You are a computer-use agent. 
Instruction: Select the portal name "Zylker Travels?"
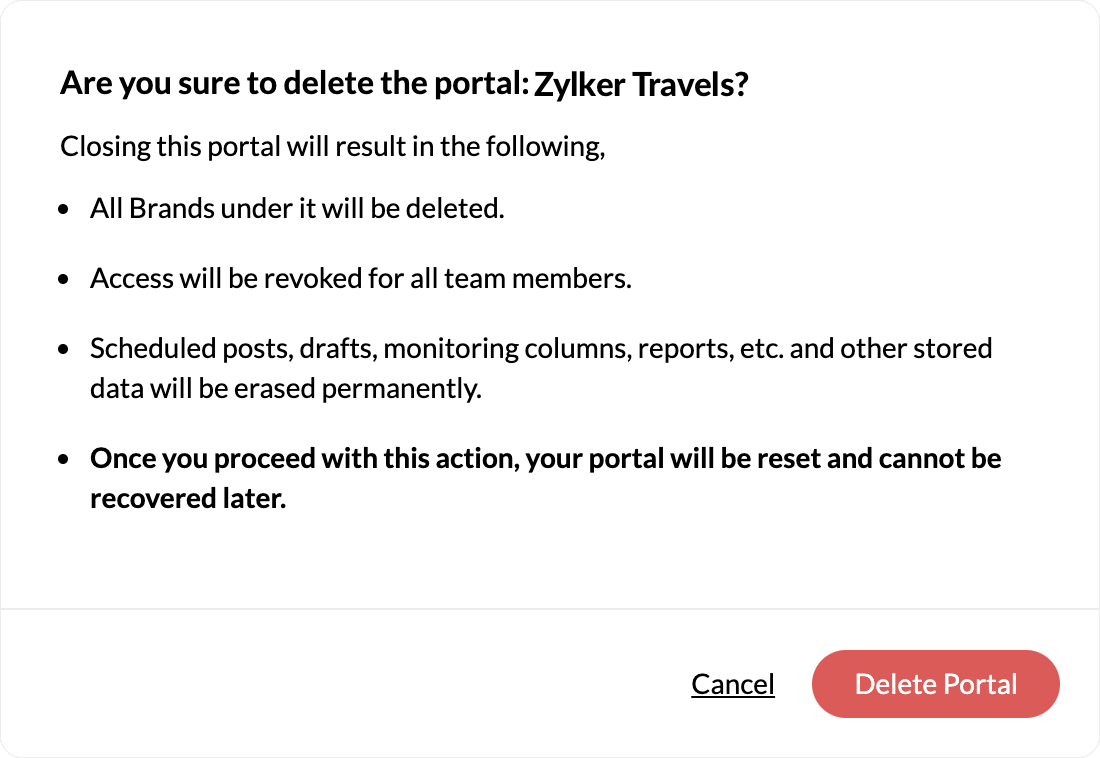641,85
